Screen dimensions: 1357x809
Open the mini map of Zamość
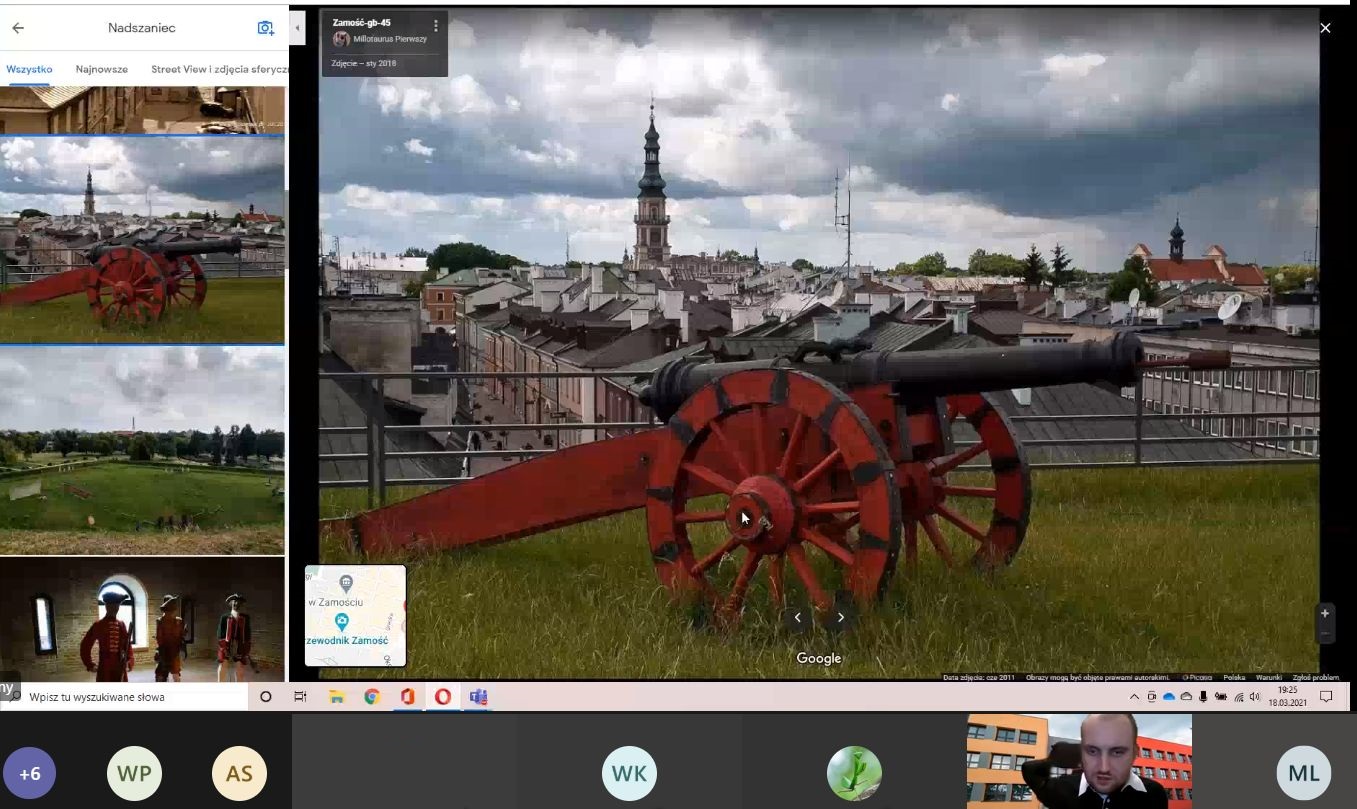[x=355, y=615]
